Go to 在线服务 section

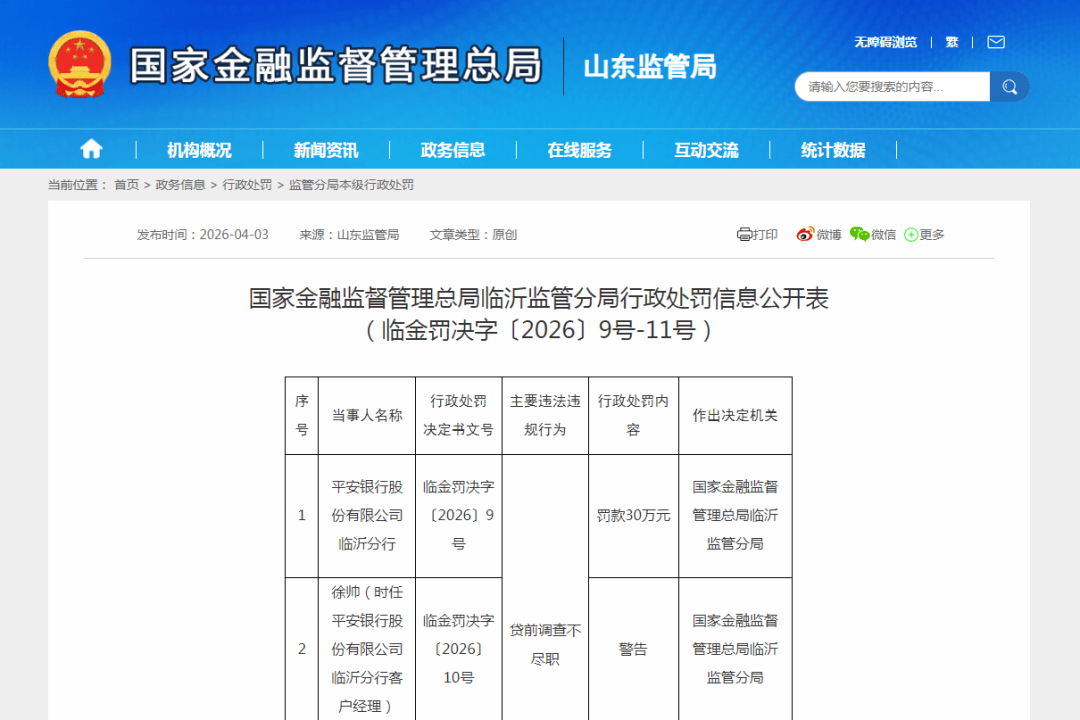click(579, 150)
